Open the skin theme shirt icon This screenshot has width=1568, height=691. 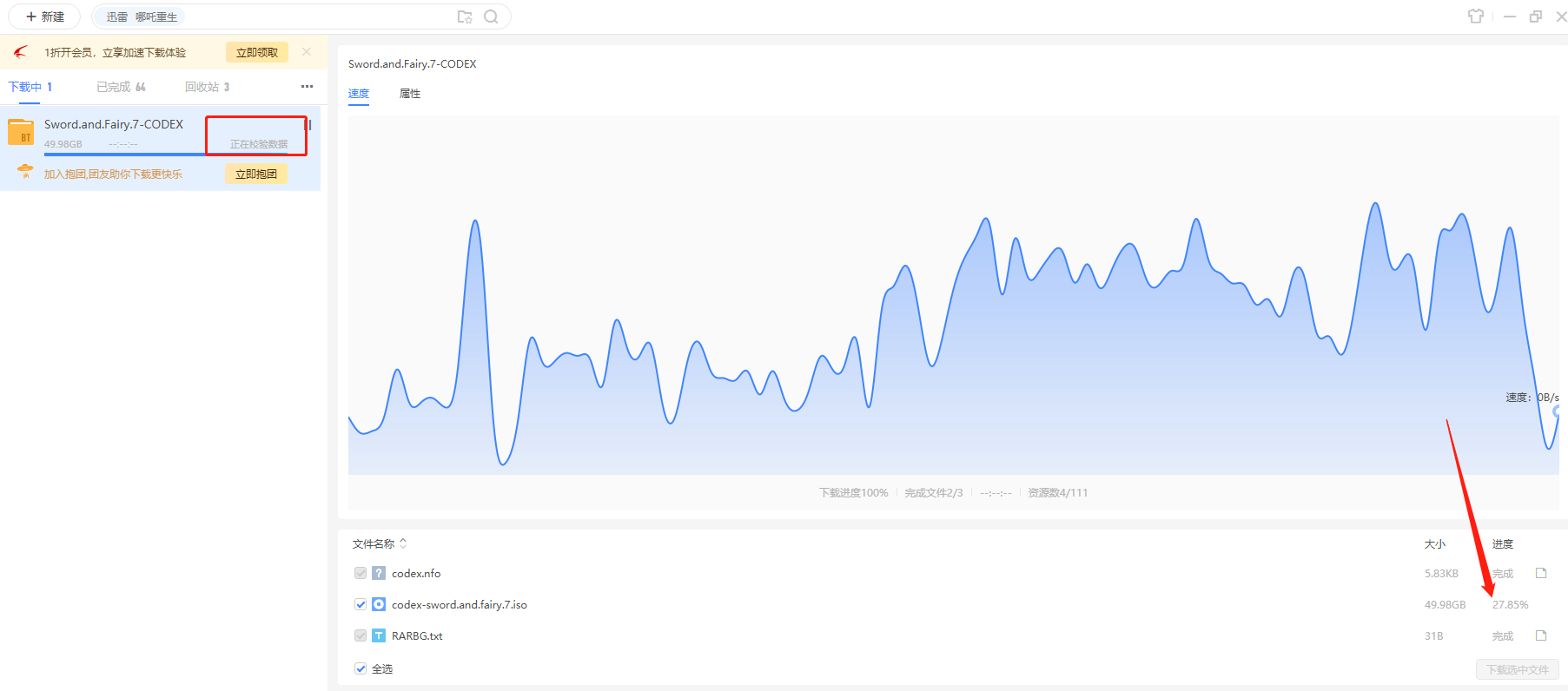coord(1475,16)
